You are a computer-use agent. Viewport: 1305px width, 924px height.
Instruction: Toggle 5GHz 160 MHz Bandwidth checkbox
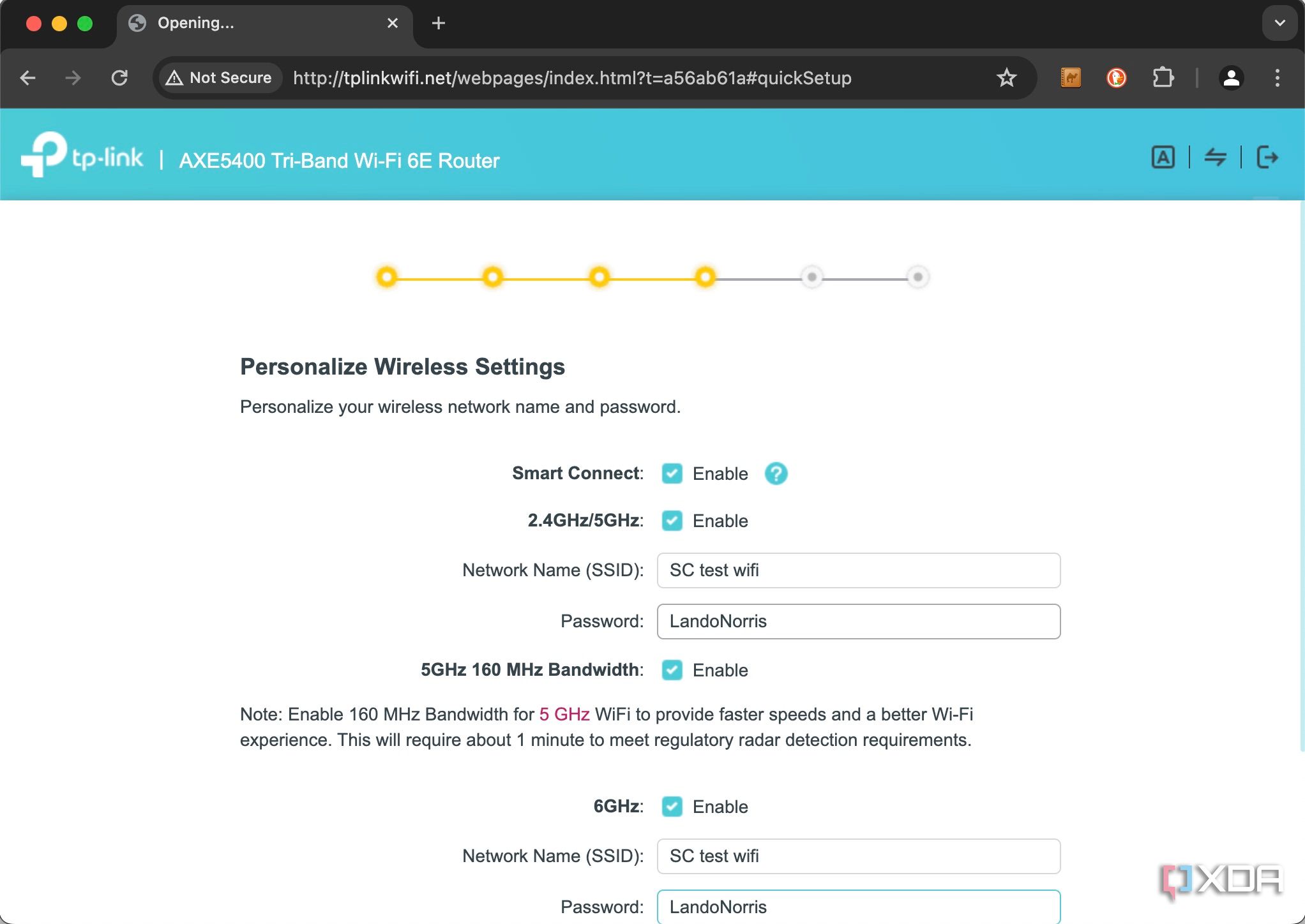click(x=672, y=670)
